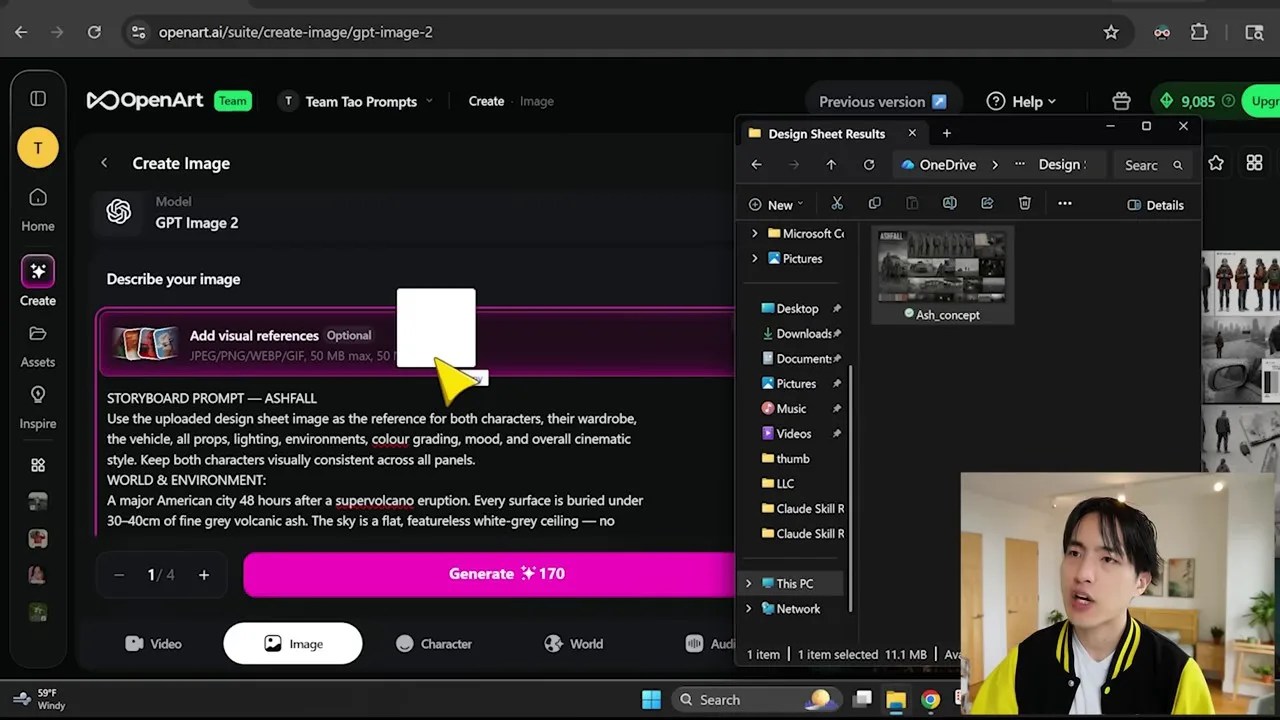Increase the image count with plus
Image resolution: width=1280 pixels, height=720 pixels.
coord(204,575)
